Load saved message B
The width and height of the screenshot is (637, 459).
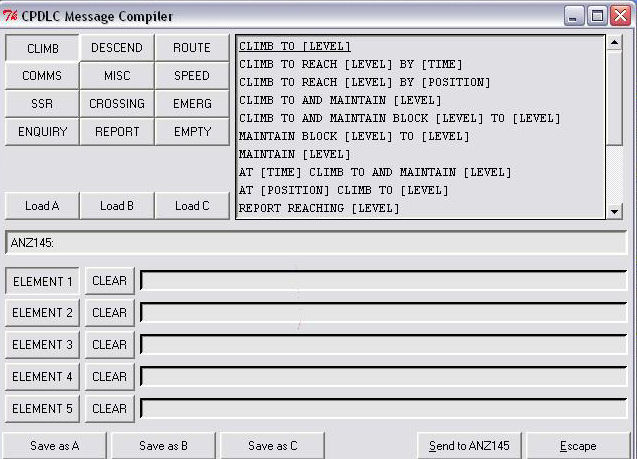click(x=117, y=206)
